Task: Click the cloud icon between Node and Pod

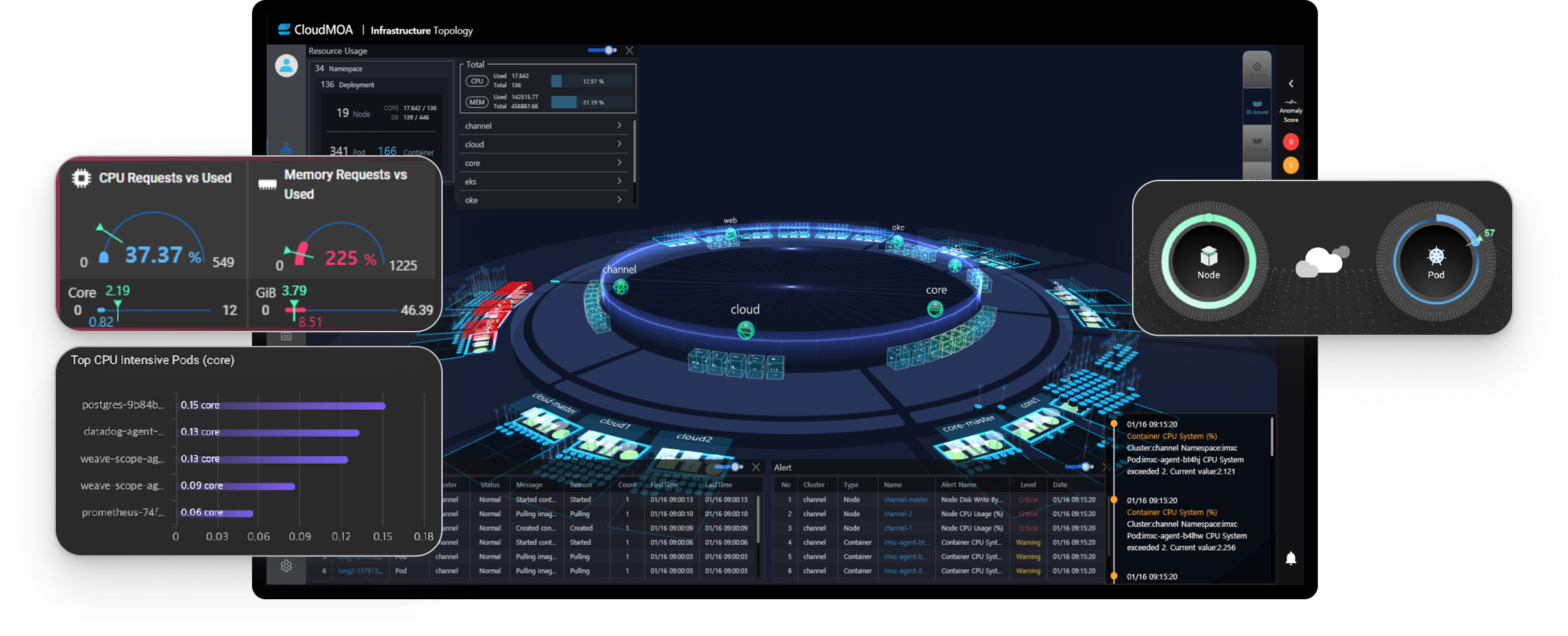Action: click(1321, 261)
